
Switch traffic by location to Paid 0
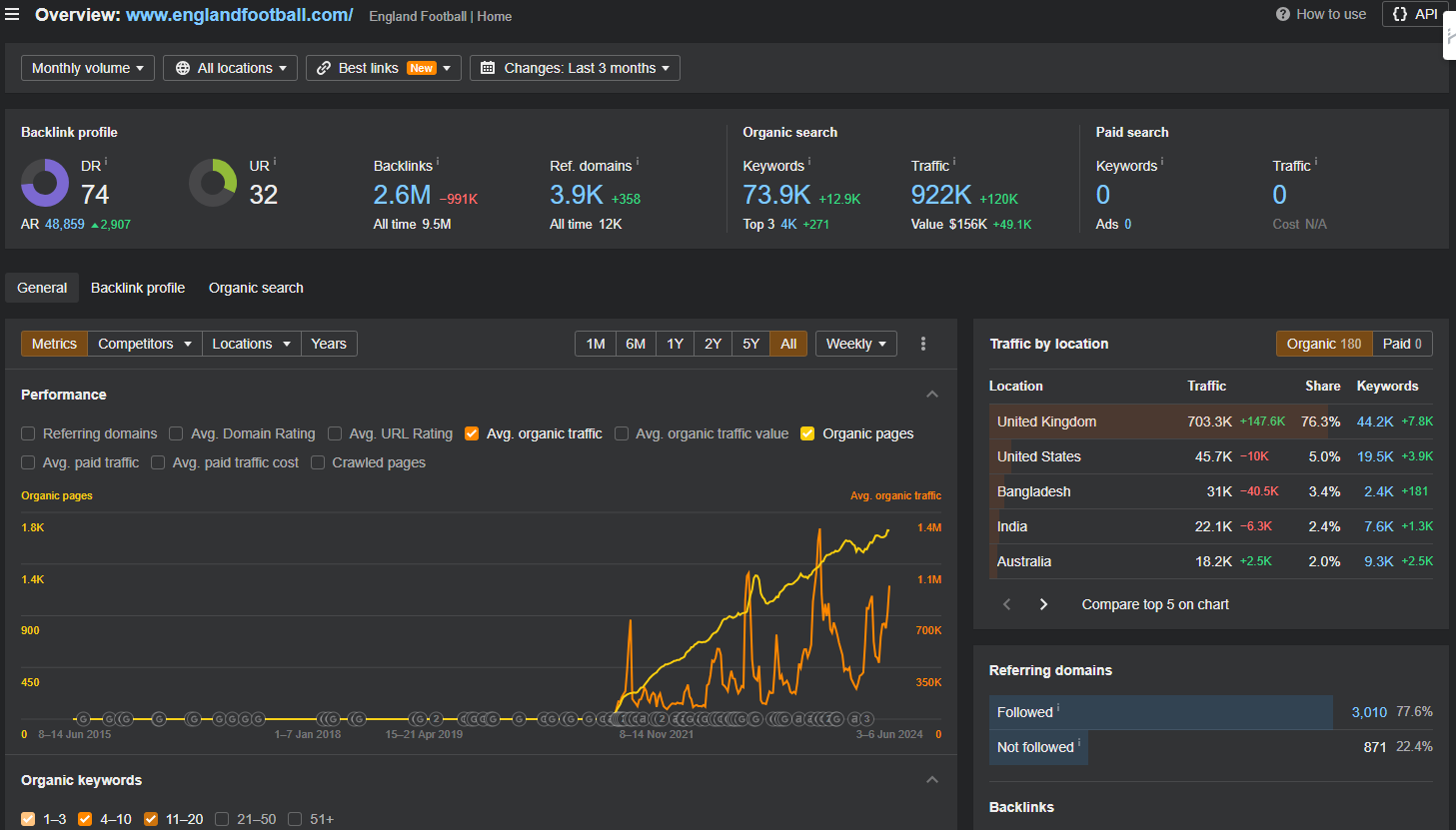pos(1402,344)
